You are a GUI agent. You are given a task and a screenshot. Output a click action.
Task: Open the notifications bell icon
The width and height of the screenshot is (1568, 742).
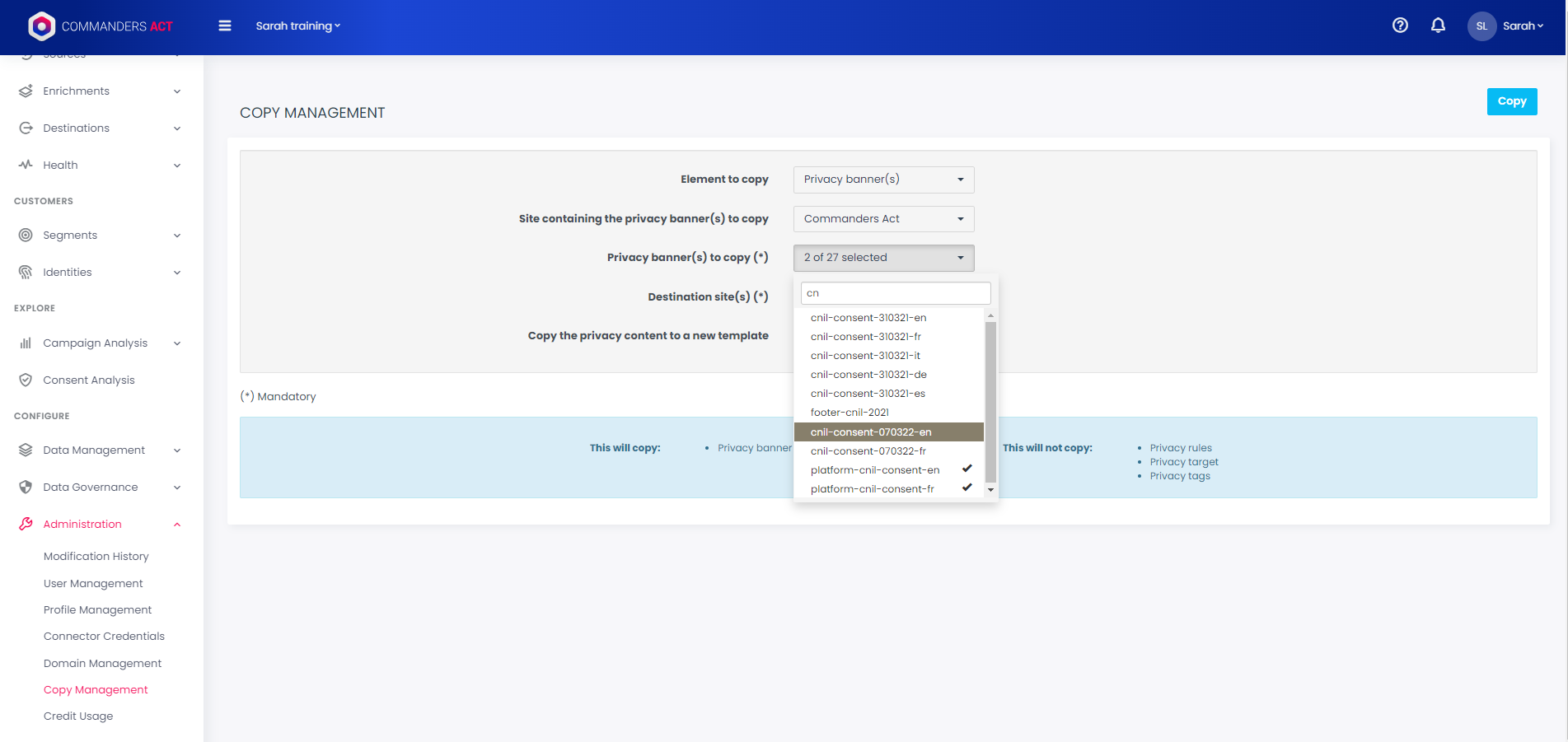point(1438,26)
